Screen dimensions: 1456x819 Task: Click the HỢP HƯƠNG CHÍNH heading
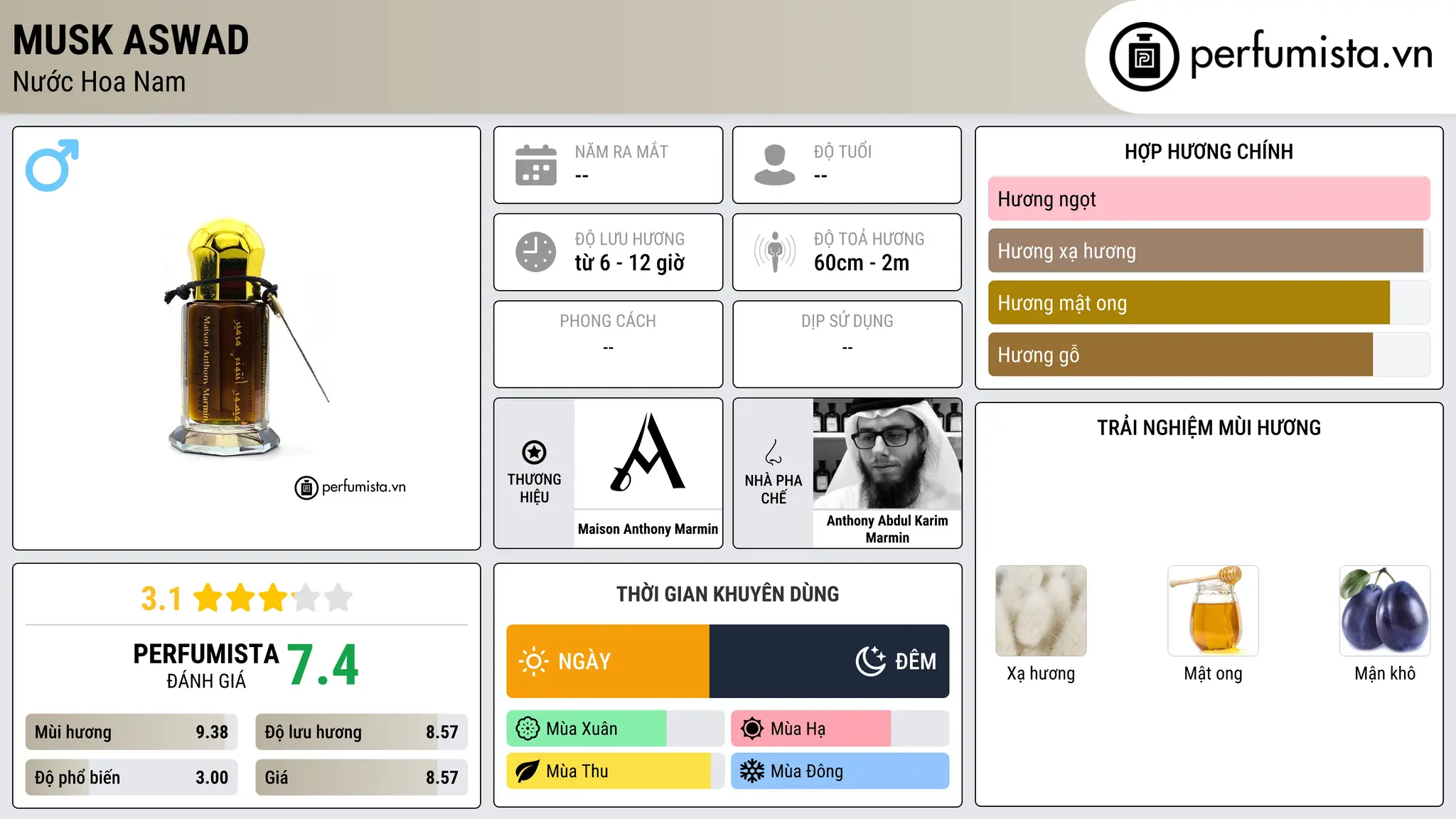pyautogui.click(x=1209, y=151)
